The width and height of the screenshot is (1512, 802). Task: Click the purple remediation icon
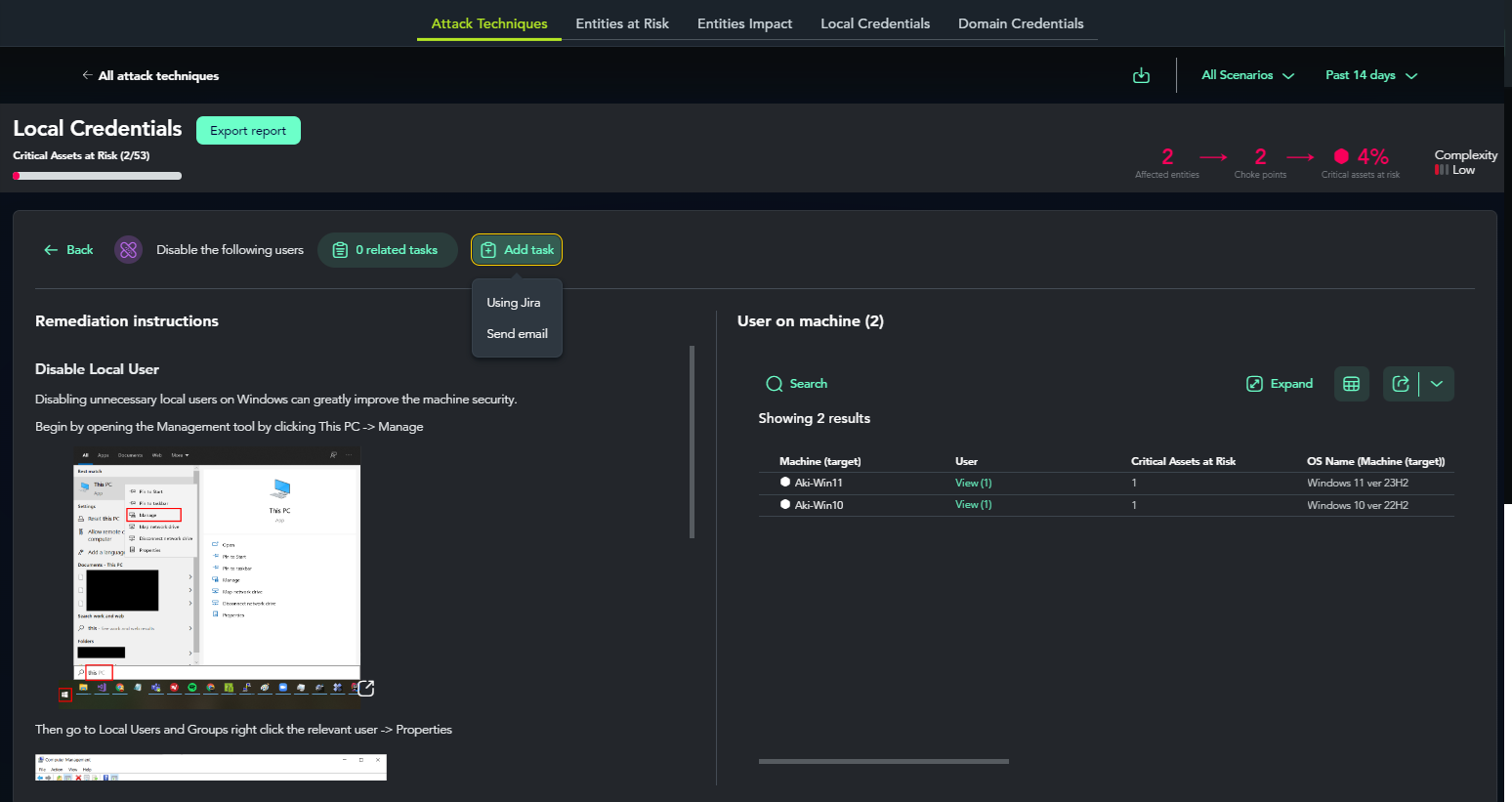pyautogui.click(x=129, y=250)
